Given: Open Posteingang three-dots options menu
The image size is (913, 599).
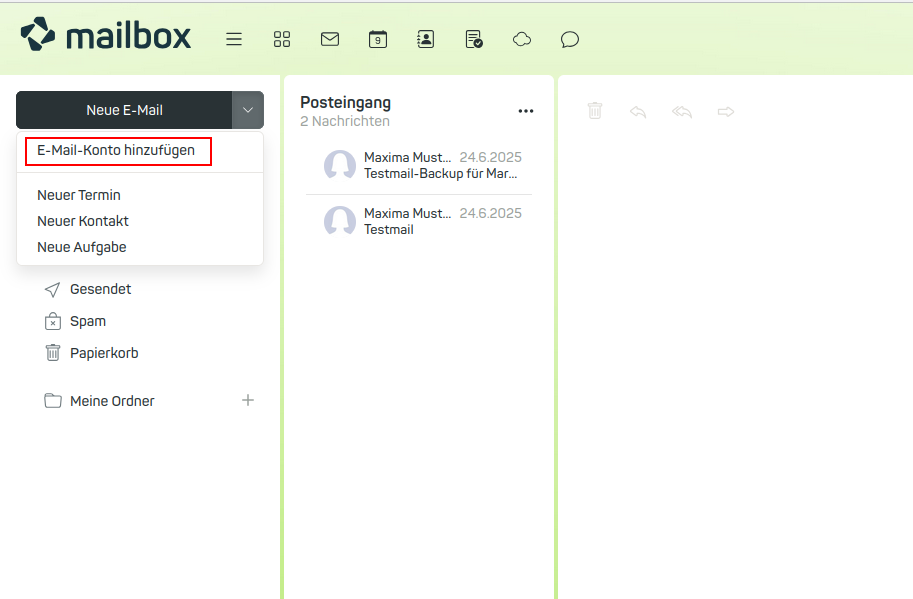Looking at the screenshot, I should click(x=526, y=111).
